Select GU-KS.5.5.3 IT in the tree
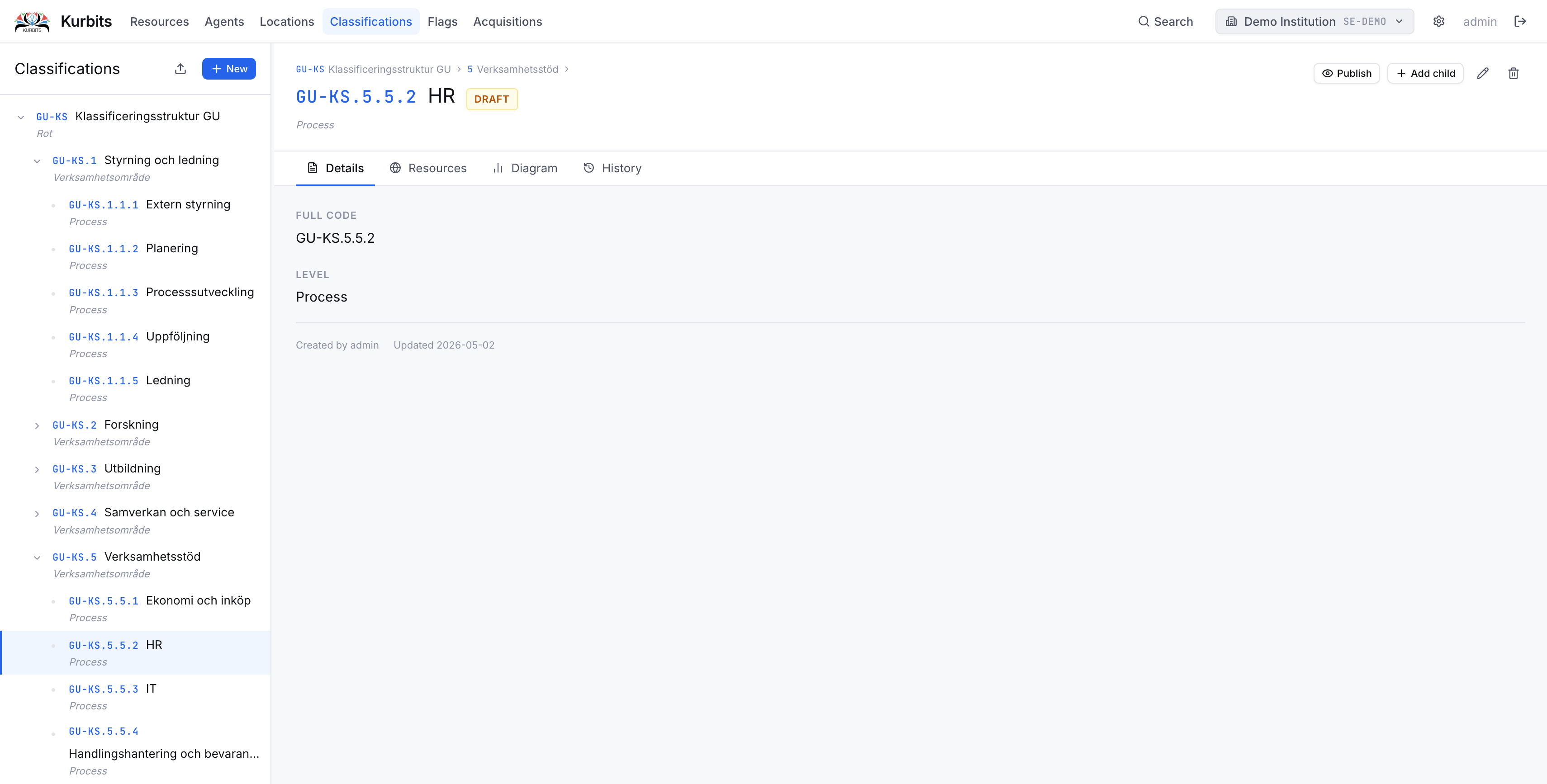 [x=136, y=696]
